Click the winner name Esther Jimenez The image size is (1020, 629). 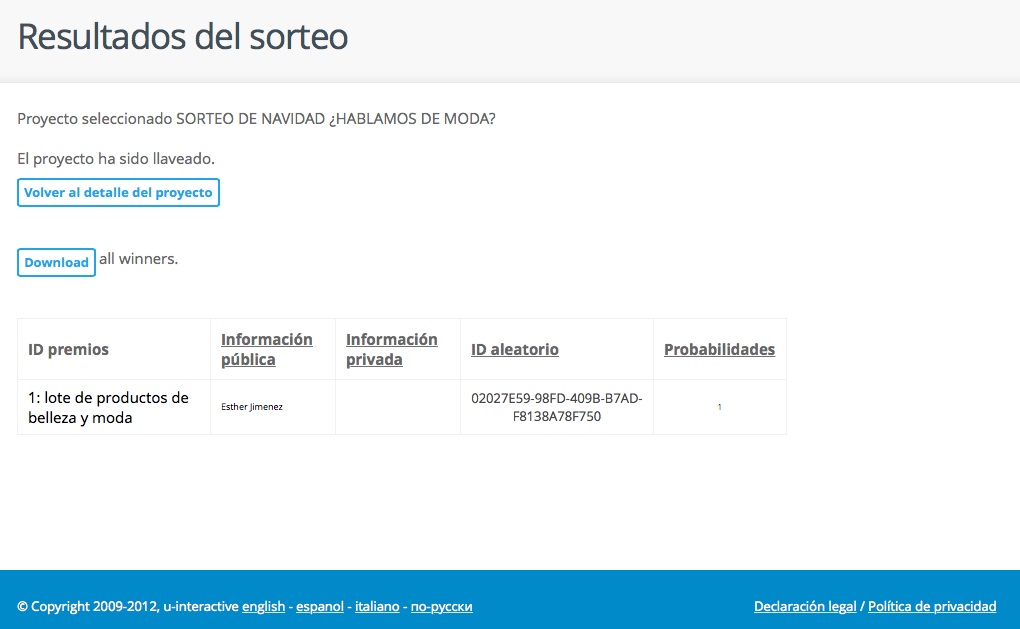point(252,407)
